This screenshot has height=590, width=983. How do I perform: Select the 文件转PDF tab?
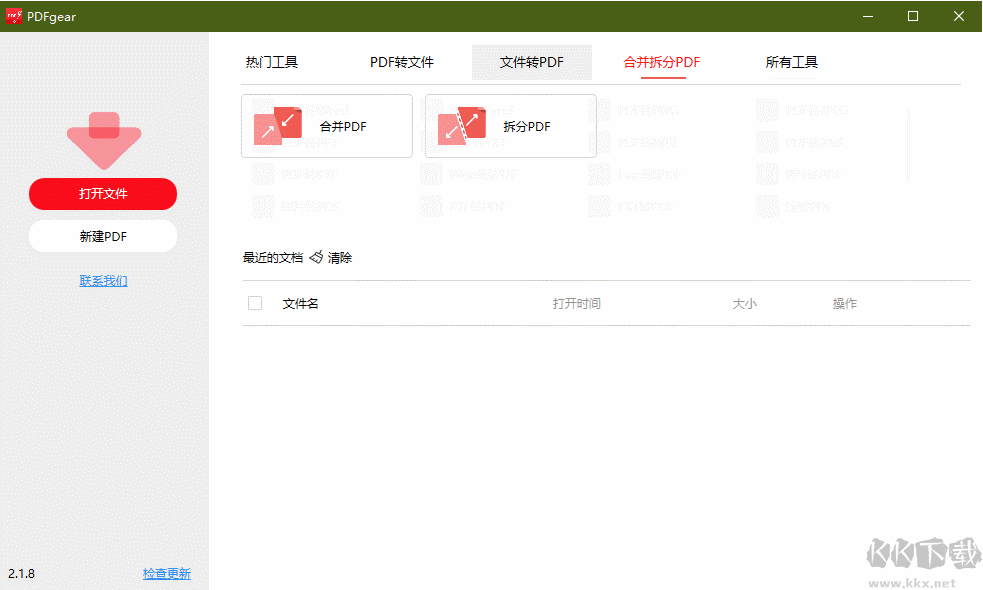pyautogui.click(x=531, y=62)
